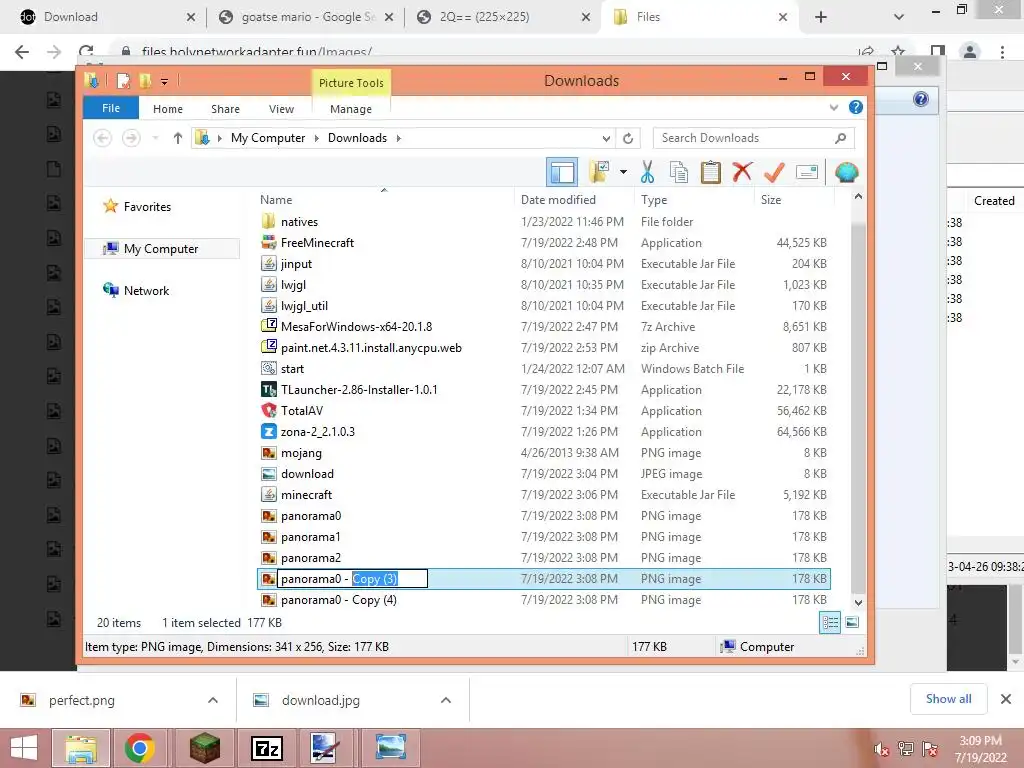This screenshot has width=1024, height=768.
Task: Click Show all downloads button
Action: click(x=948, y=699)
